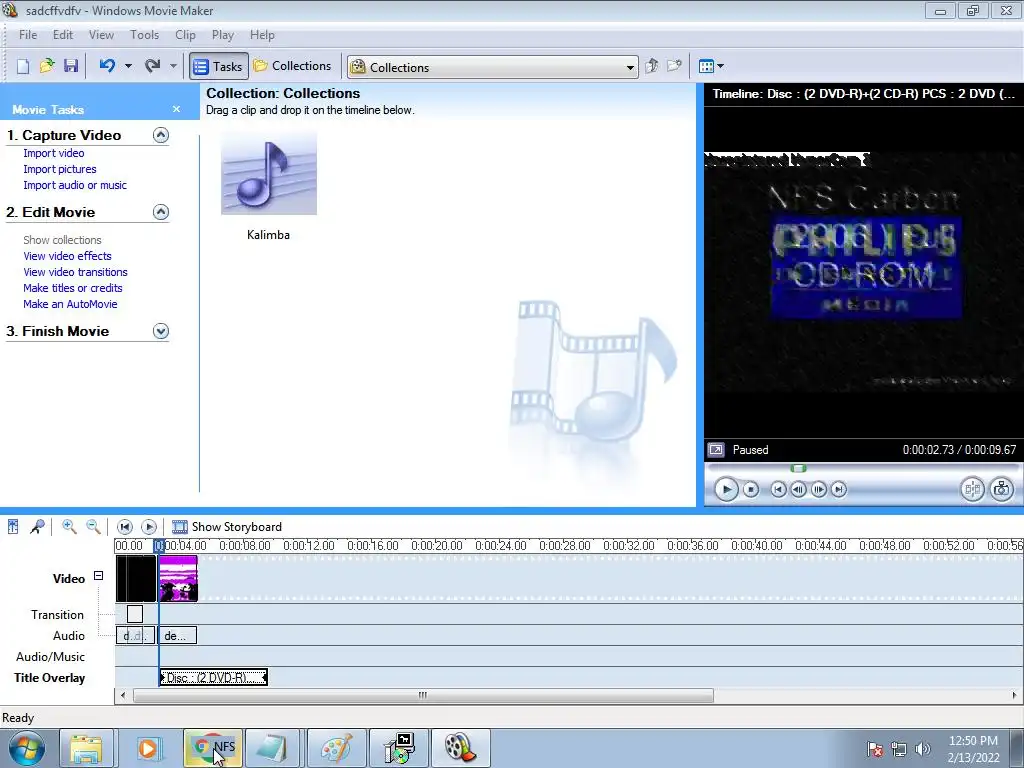Click View video transitions link

pyautogui.click(x=75, y=272)
